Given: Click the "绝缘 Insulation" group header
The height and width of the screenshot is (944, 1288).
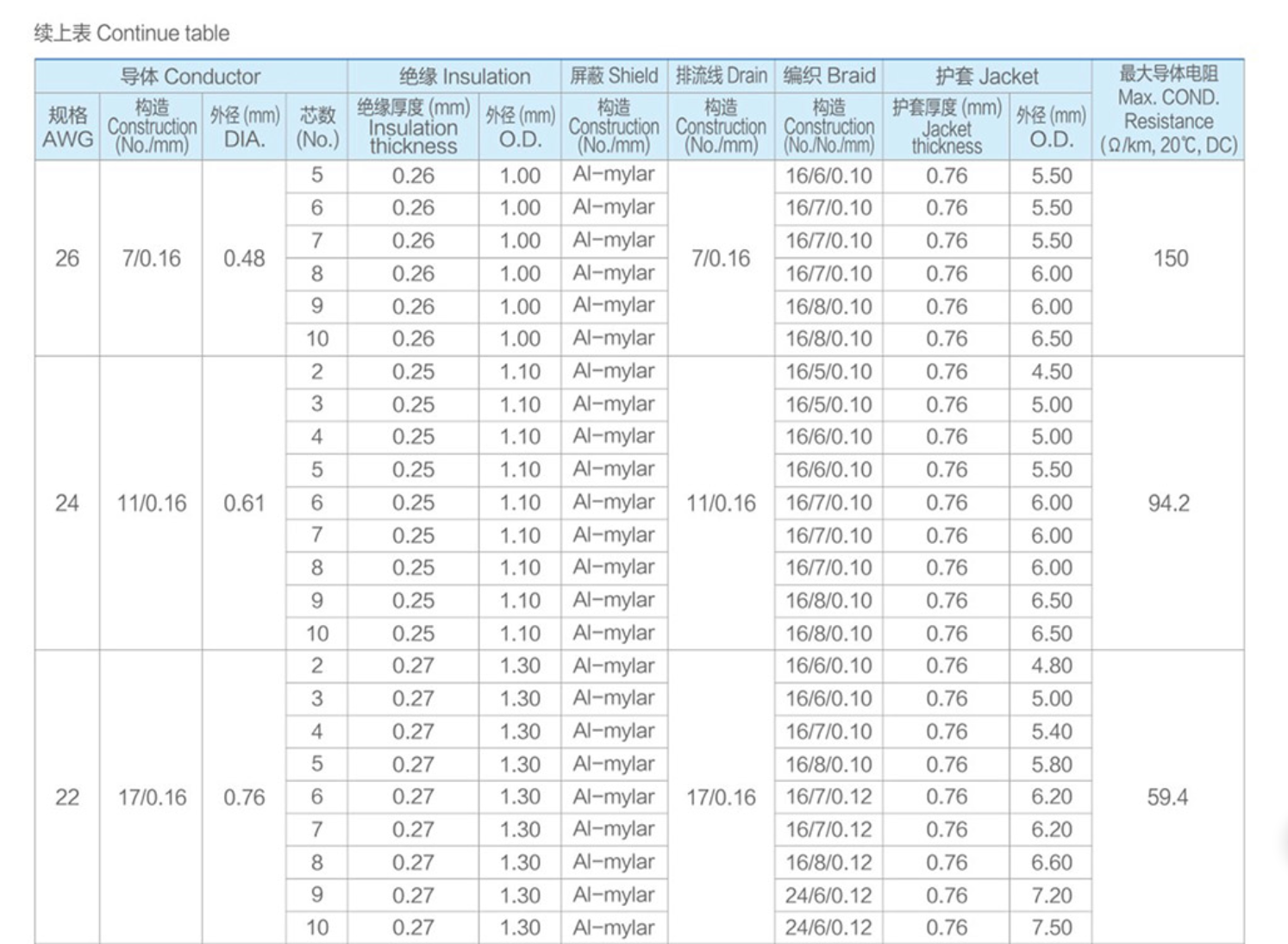Looking at the screenshot, I should coord(464,77).
